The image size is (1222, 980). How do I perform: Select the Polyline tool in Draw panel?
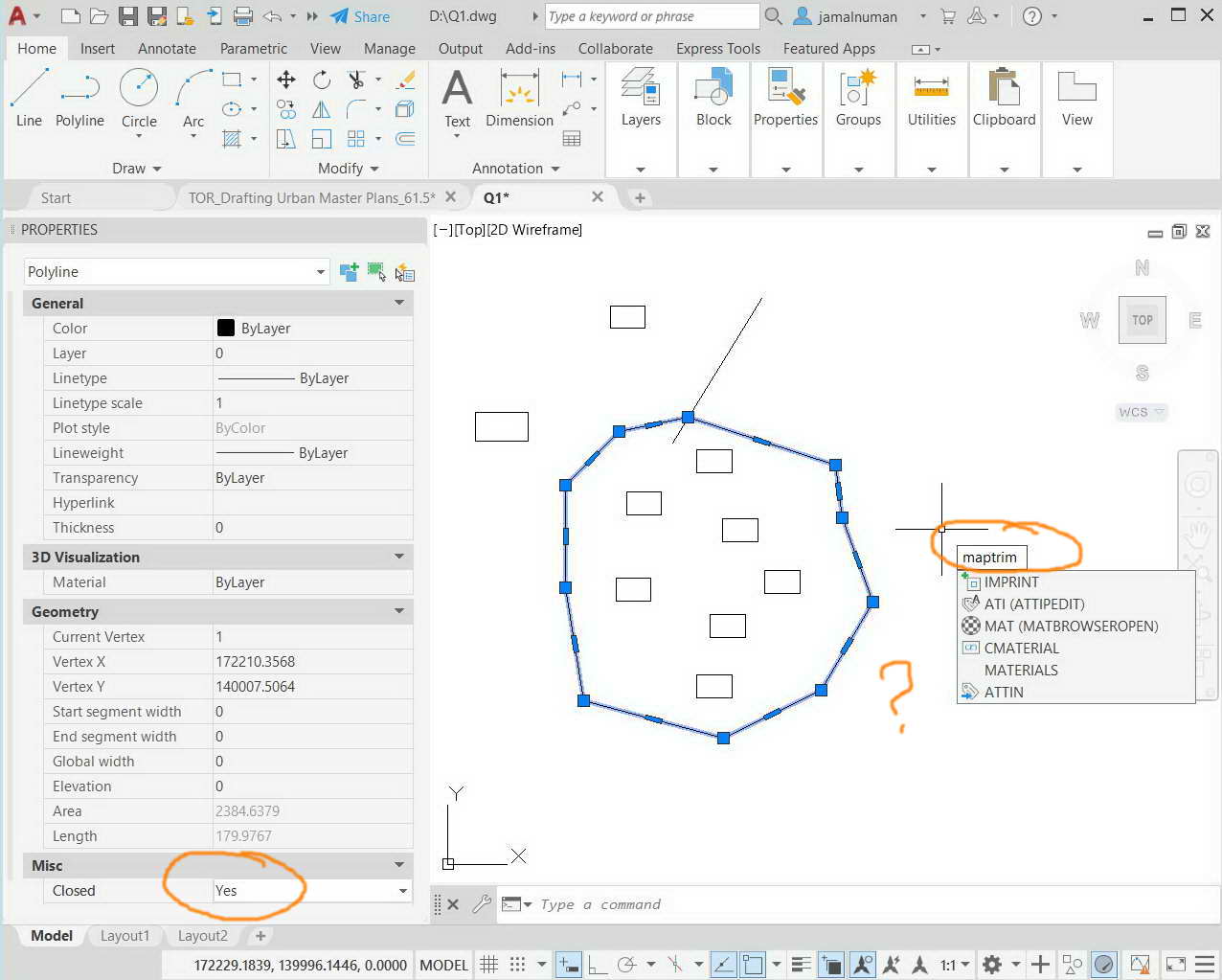click(79, 93)
